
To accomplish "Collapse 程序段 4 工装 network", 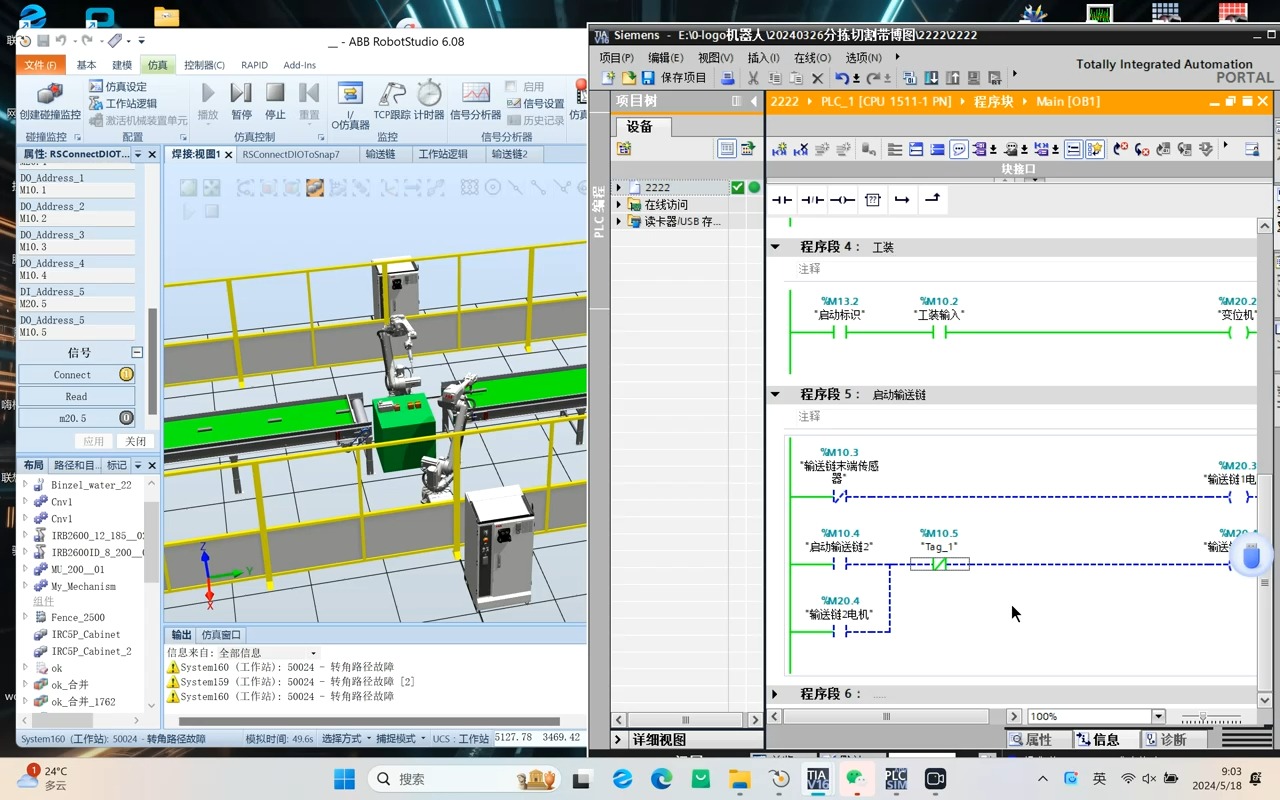I will [x=775, y=246].
